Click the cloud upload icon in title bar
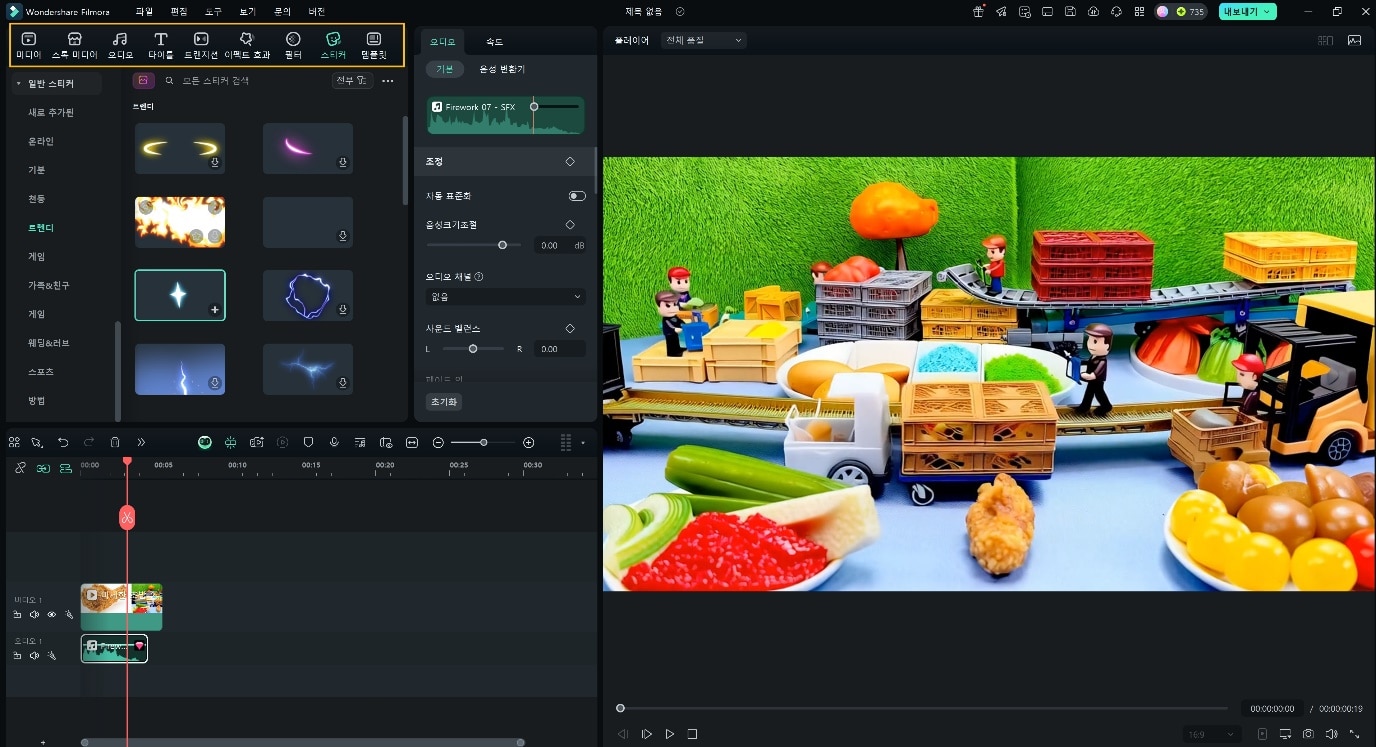1376x747 pixels. tap(1093, 12)
